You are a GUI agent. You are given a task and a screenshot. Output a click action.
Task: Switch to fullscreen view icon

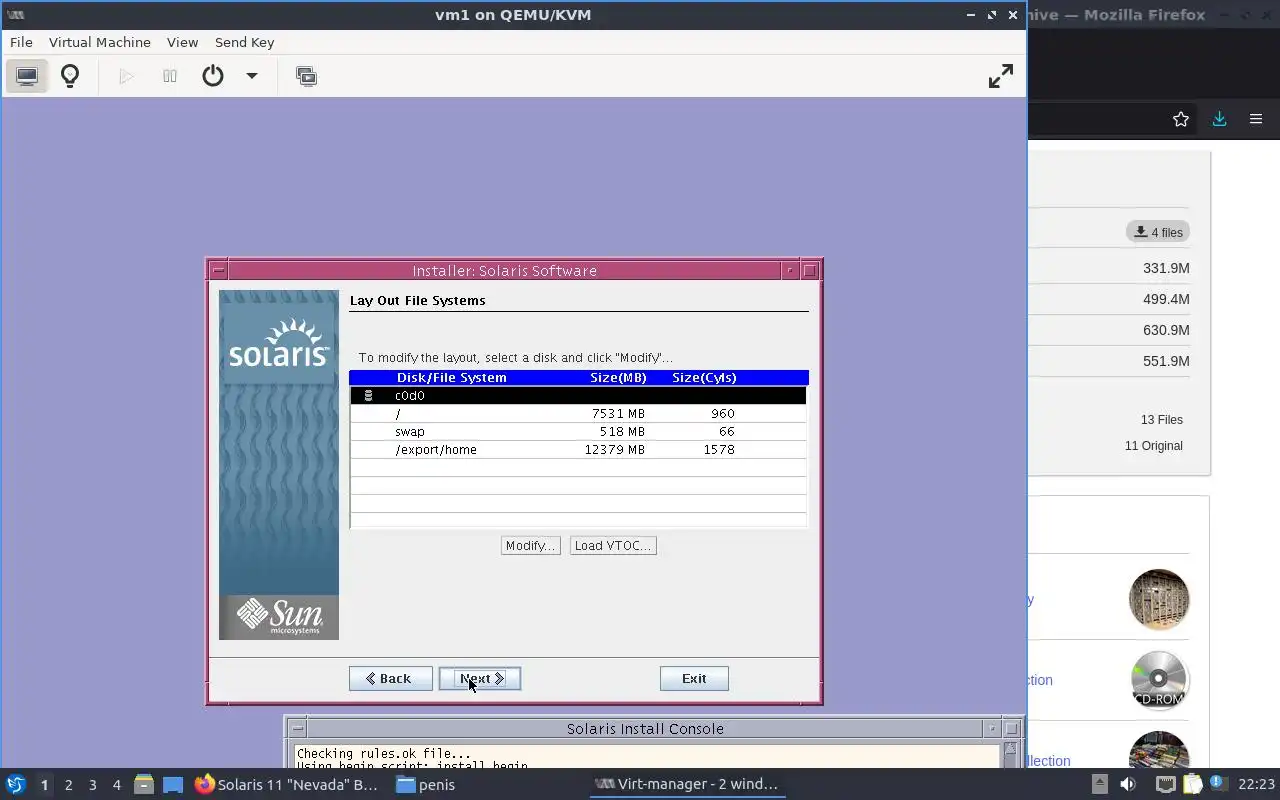point(1001,76)
